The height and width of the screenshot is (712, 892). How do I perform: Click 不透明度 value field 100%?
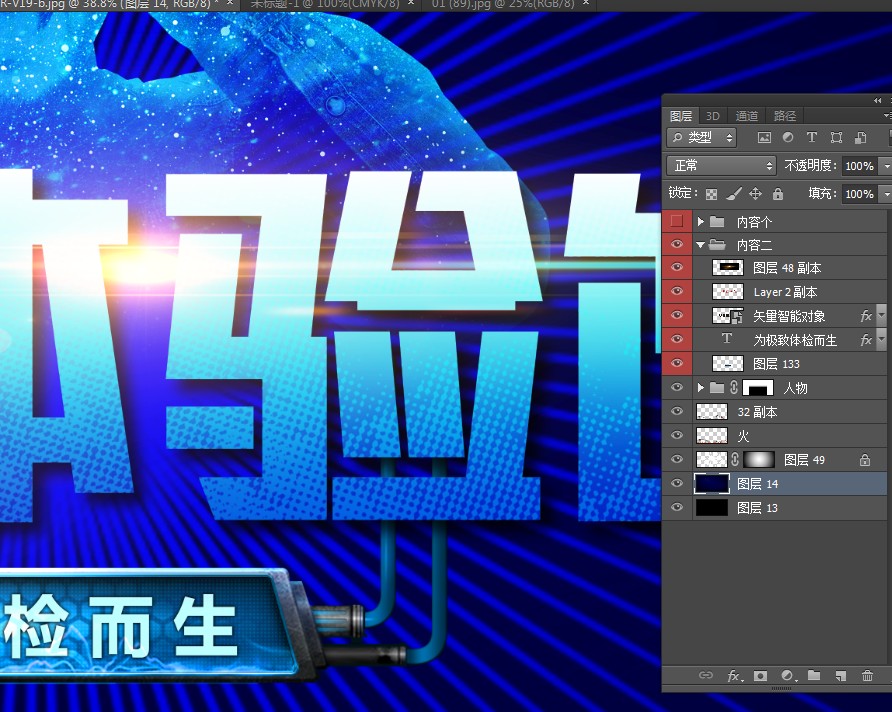(x=859, y=166)
